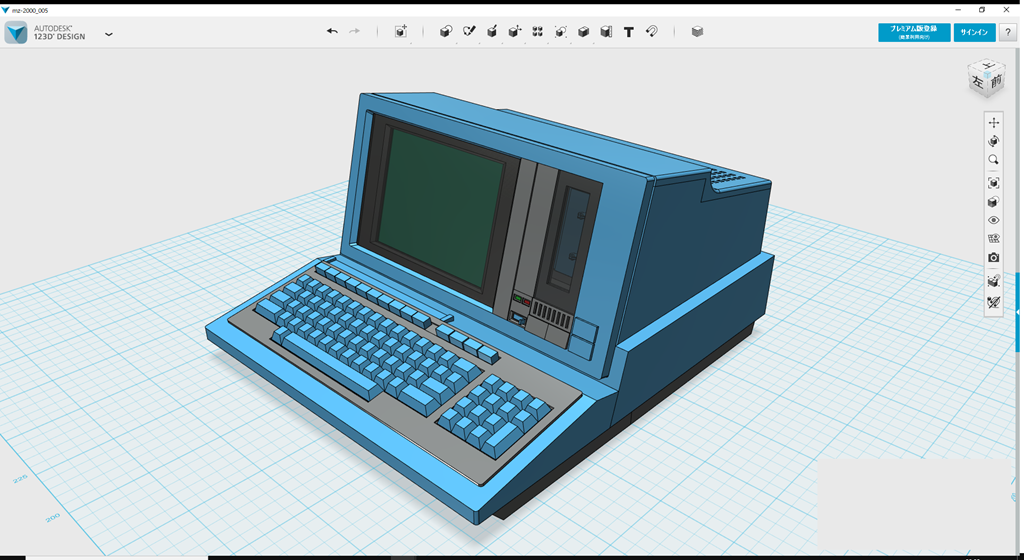This screenshot has width=1024, height=560.
Task: Select the Text tool (T icon)
Action: pos(628,32)
